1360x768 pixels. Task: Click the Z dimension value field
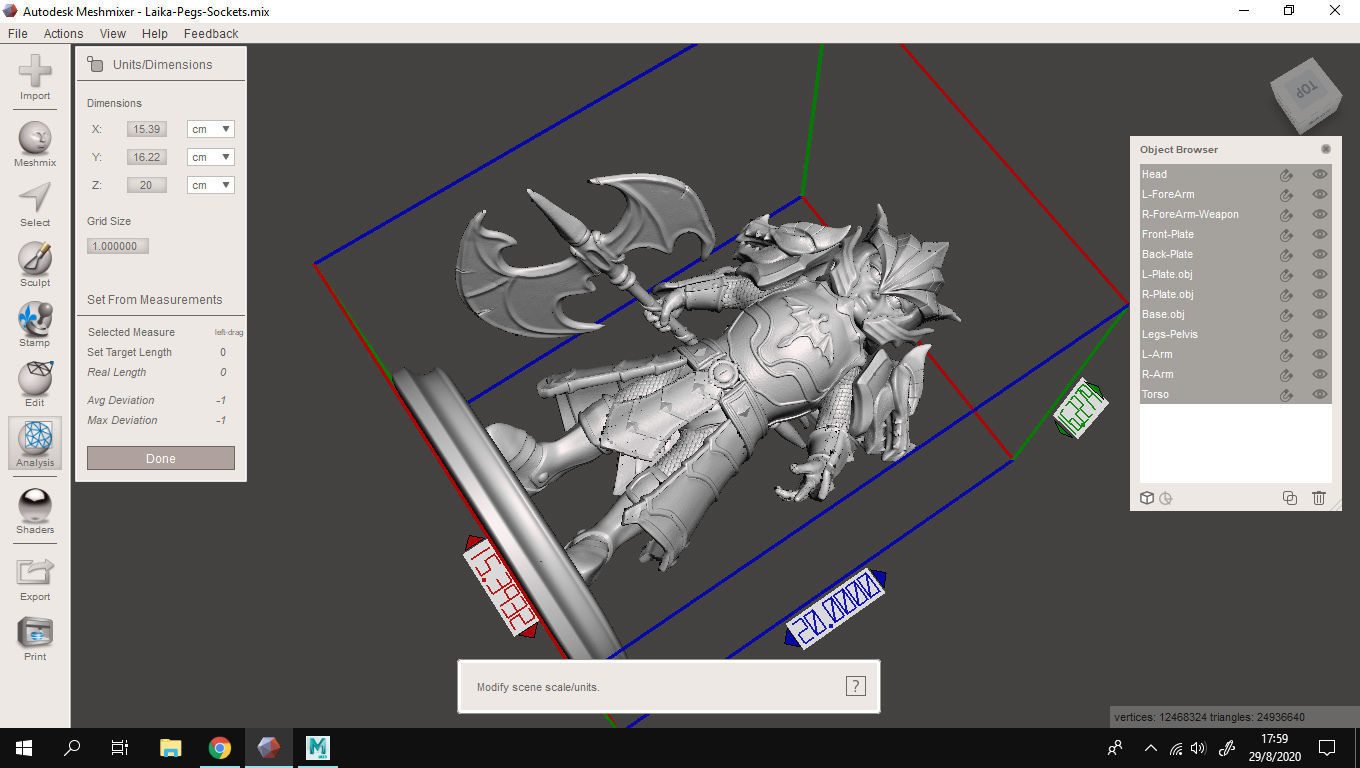[x=147, y=185]
